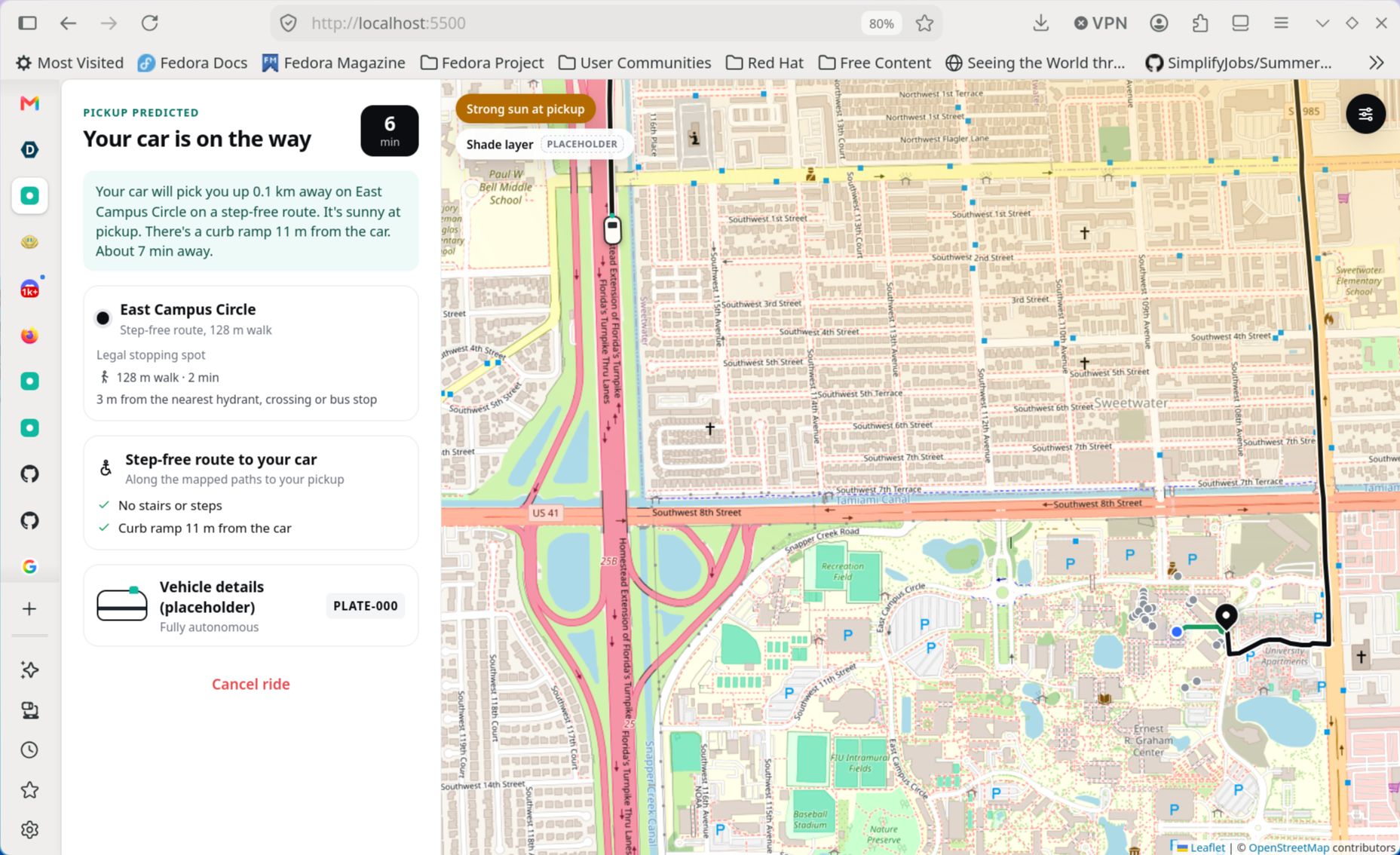Image resolution: width=1400 pixels, height=855 pixels.
Task: Click the localhost address bar
Action: [x=581, y=23]
